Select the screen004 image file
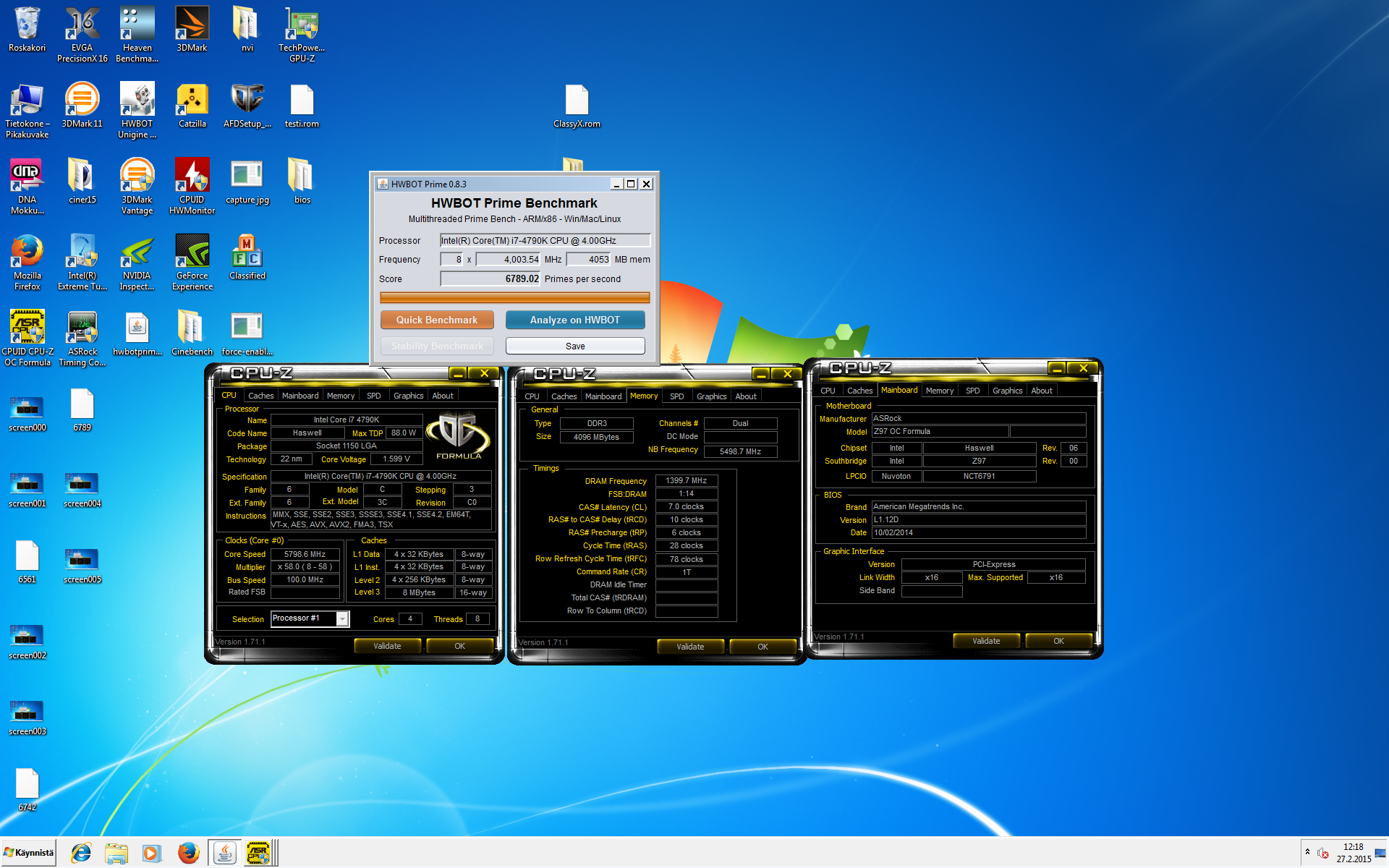Image resolution: width=1389 pixels, height=868 pixels. tap(82, 490)
